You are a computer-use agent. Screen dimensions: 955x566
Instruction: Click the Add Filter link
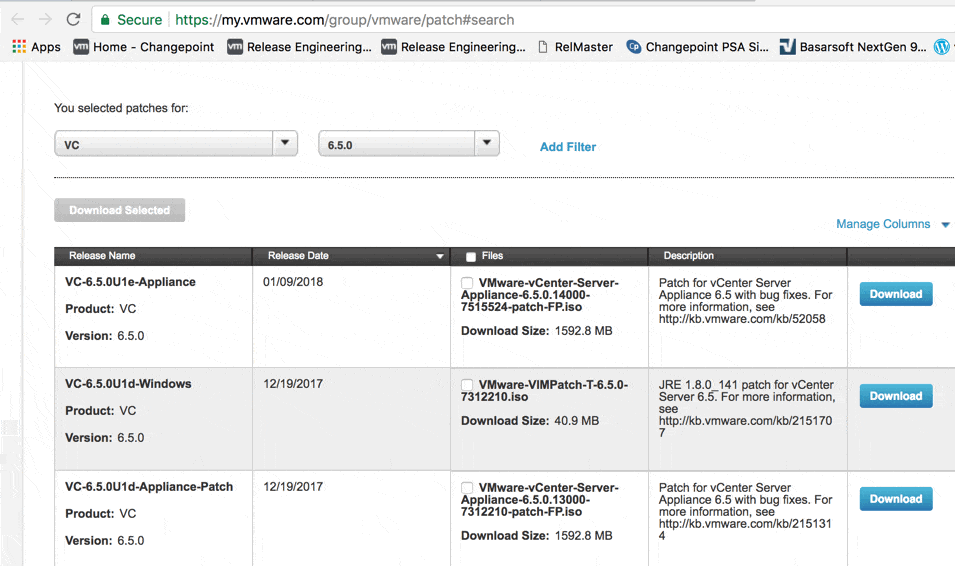point(567,147)
